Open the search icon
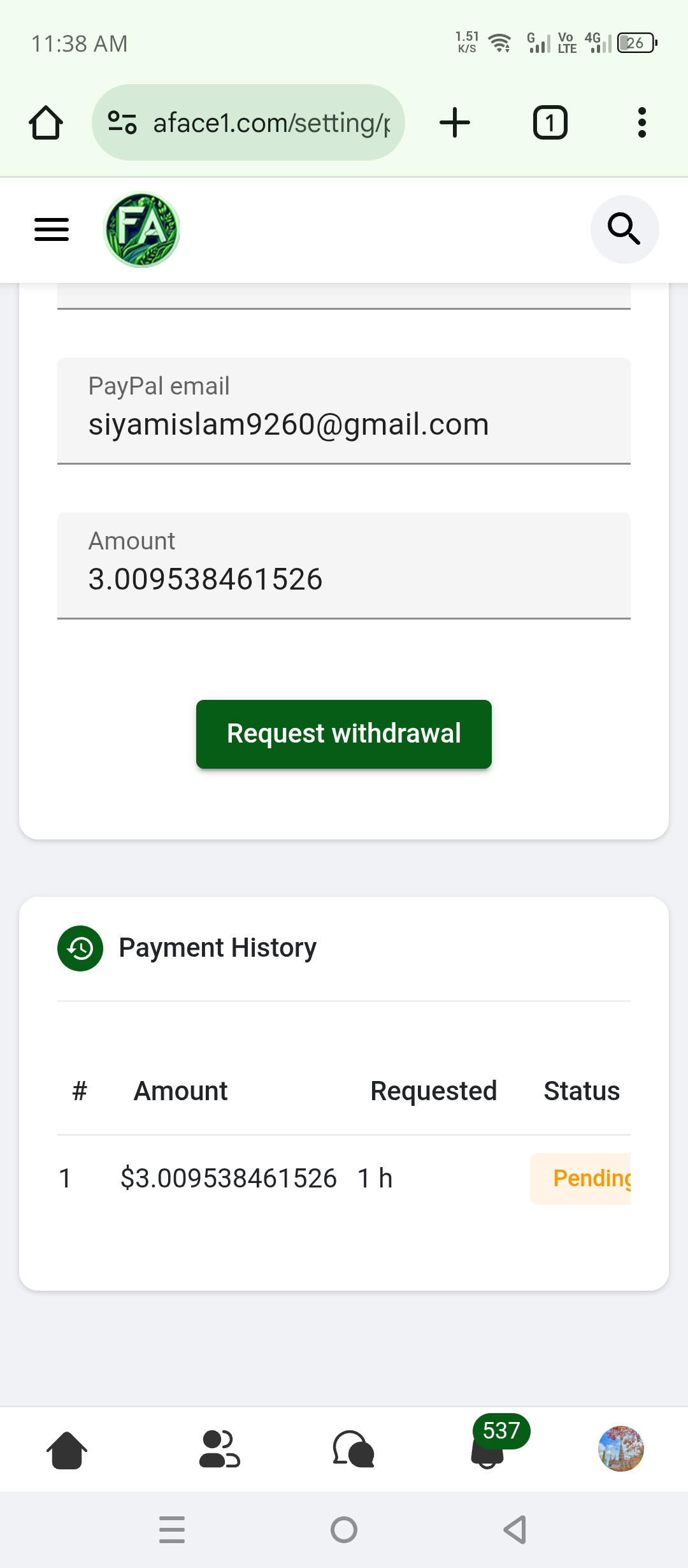This screenshot has height=1568, width=688. coord(624,229)
